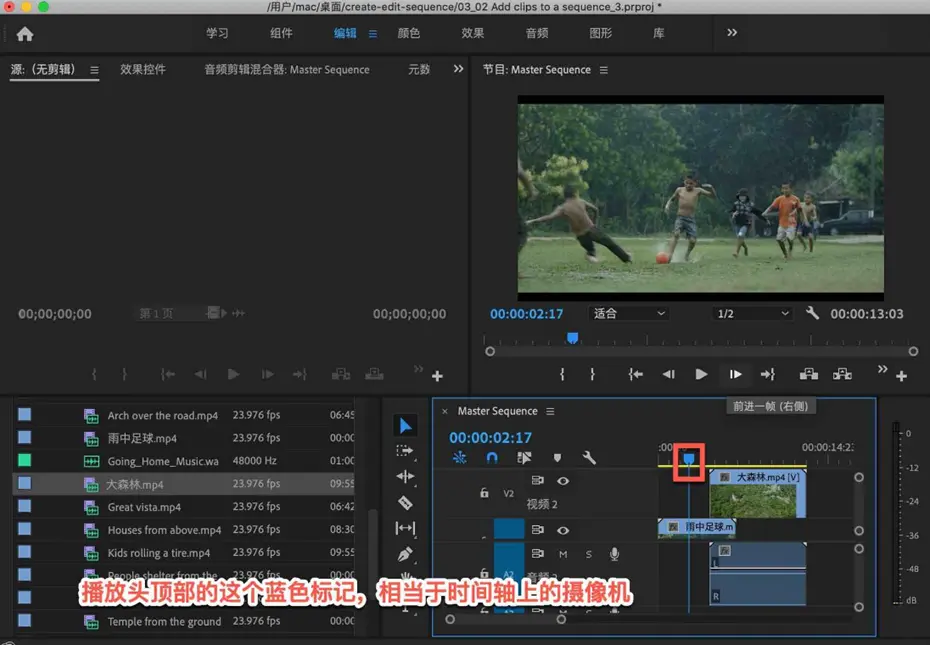Select the 大森林.mp4 [V] clip in the timeline

[x=757, y=494]
